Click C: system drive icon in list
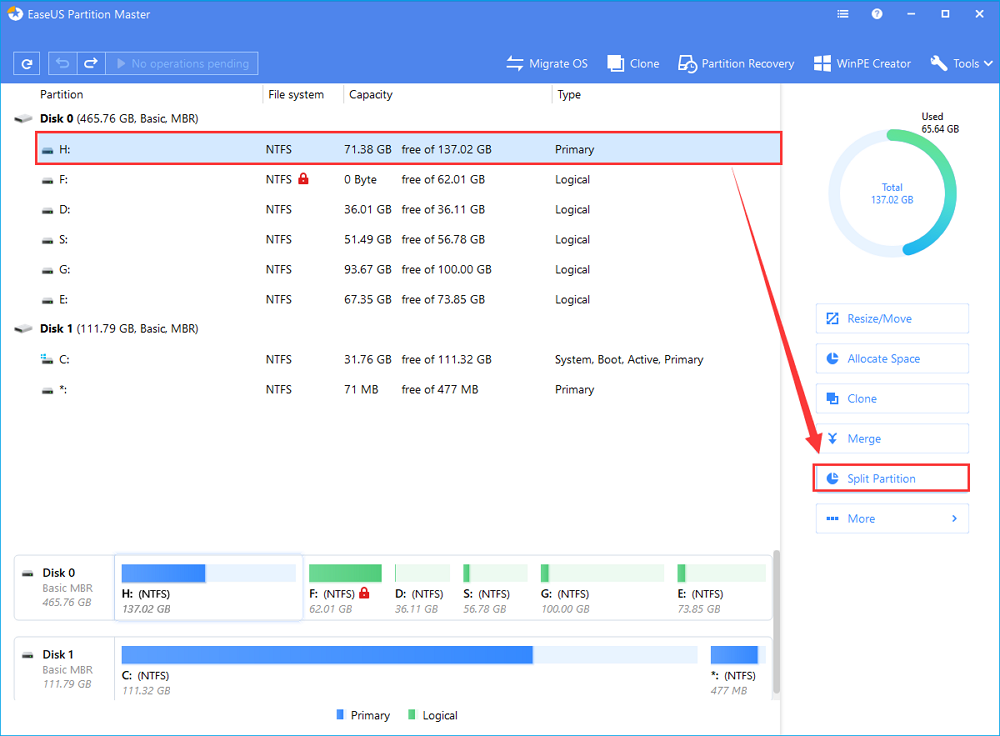Screen dimensions: 1000x736 pos(47,359)
